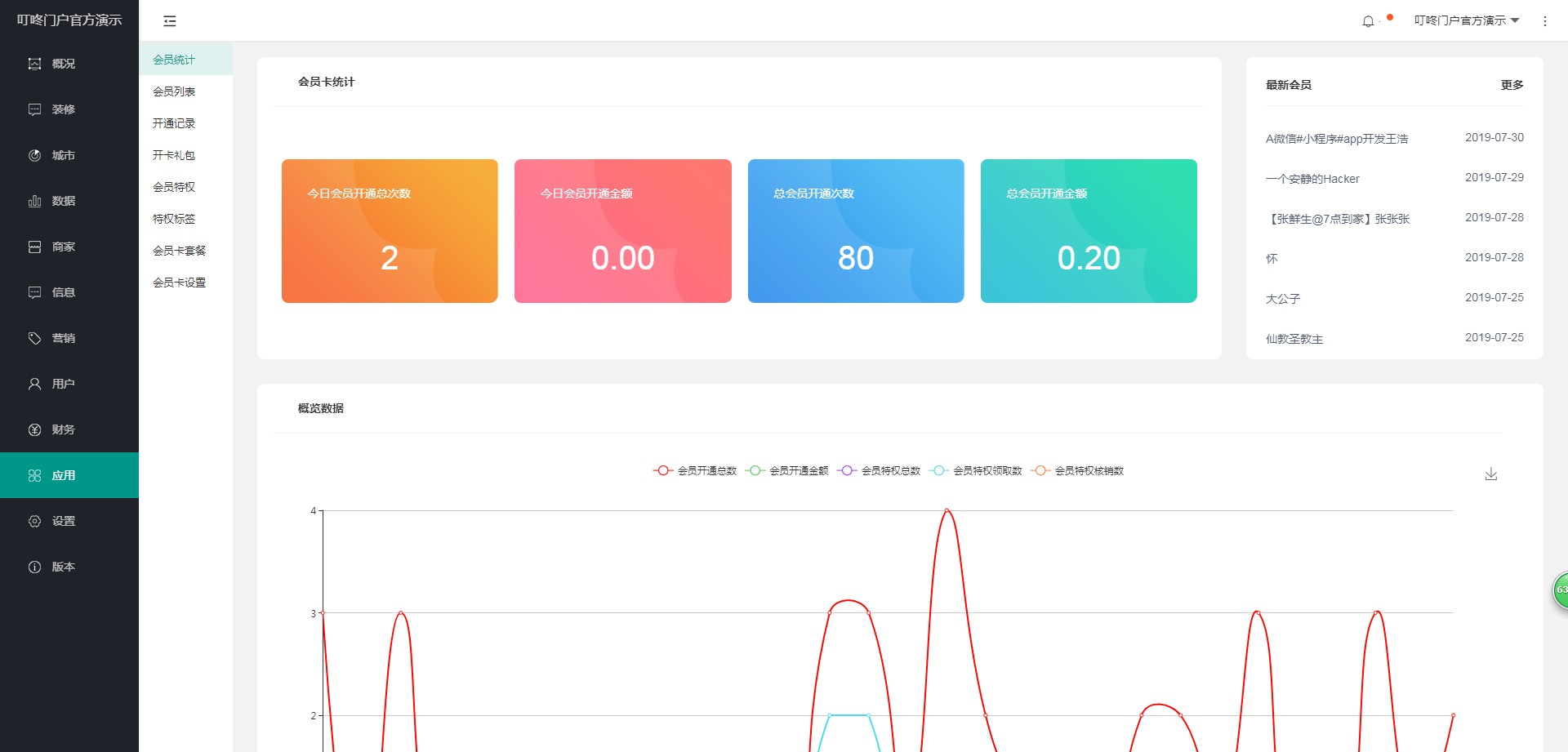The image size is (1568, 752).
Task: Click the value 80 on blue card
Action: 856,258
